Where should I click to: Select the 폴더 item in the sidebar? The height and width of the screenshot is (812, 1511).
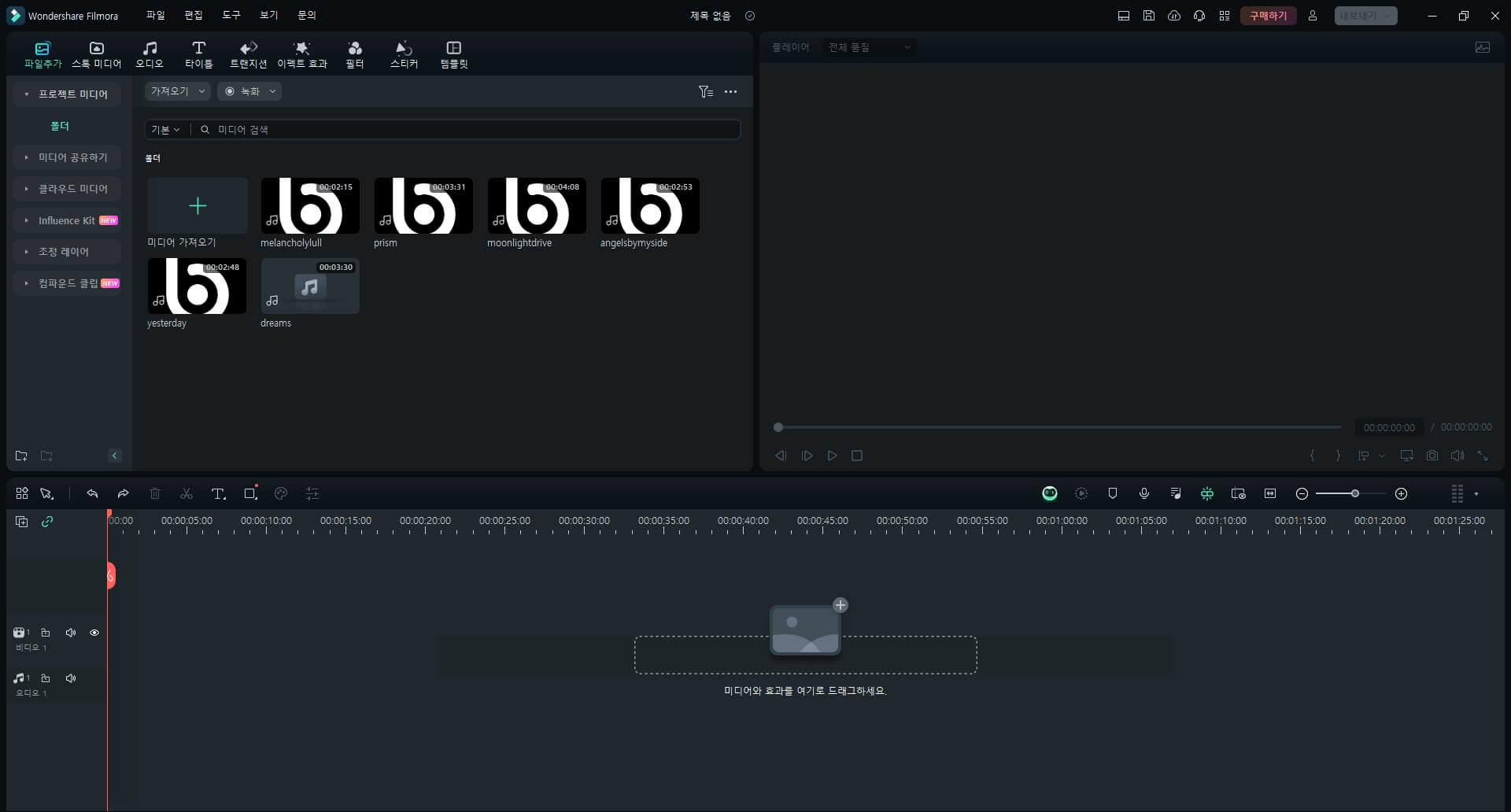[60, 126]
